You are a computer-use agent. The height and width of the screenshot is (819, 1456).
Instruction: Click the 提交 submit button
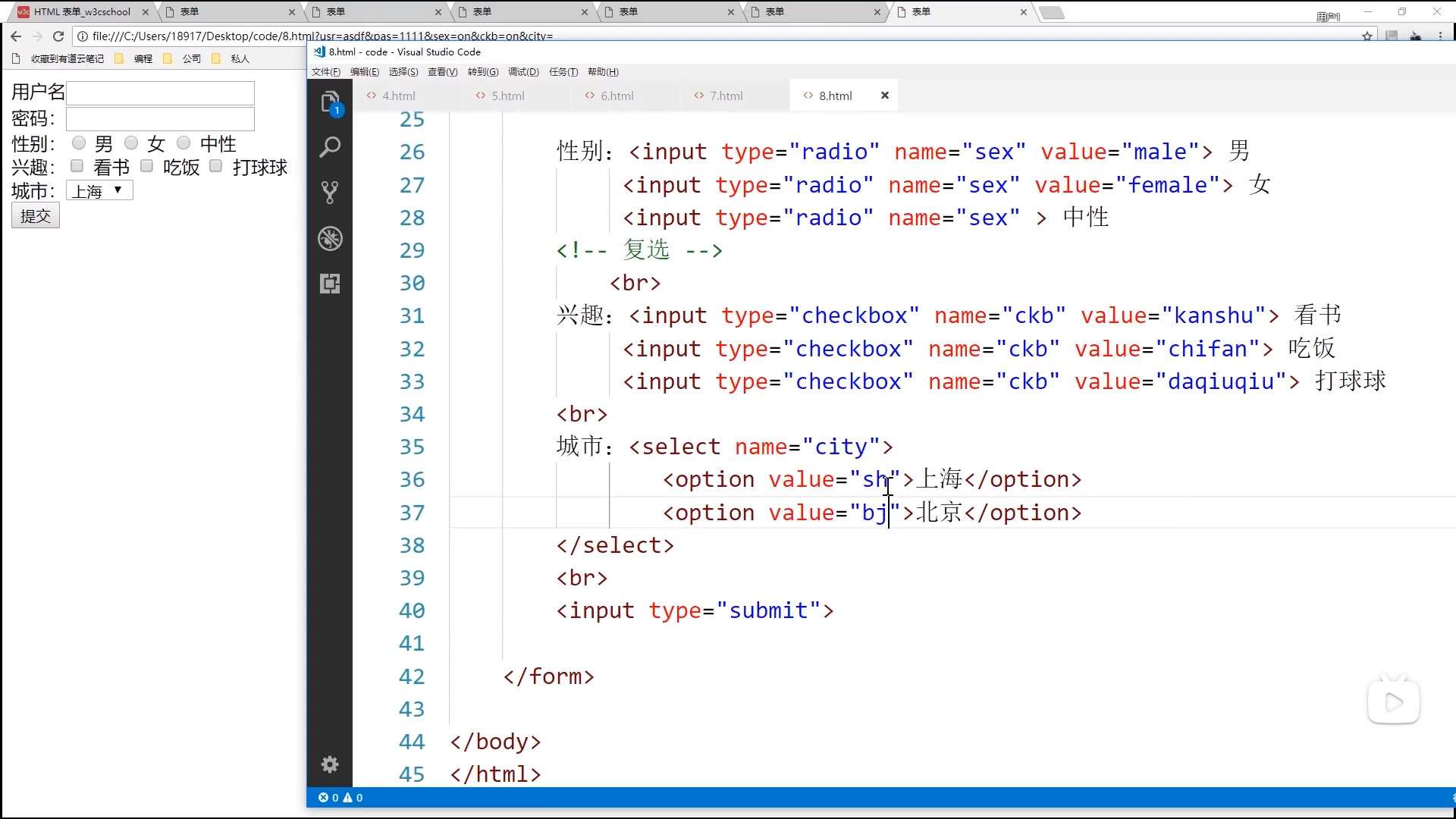coord(36,216)
